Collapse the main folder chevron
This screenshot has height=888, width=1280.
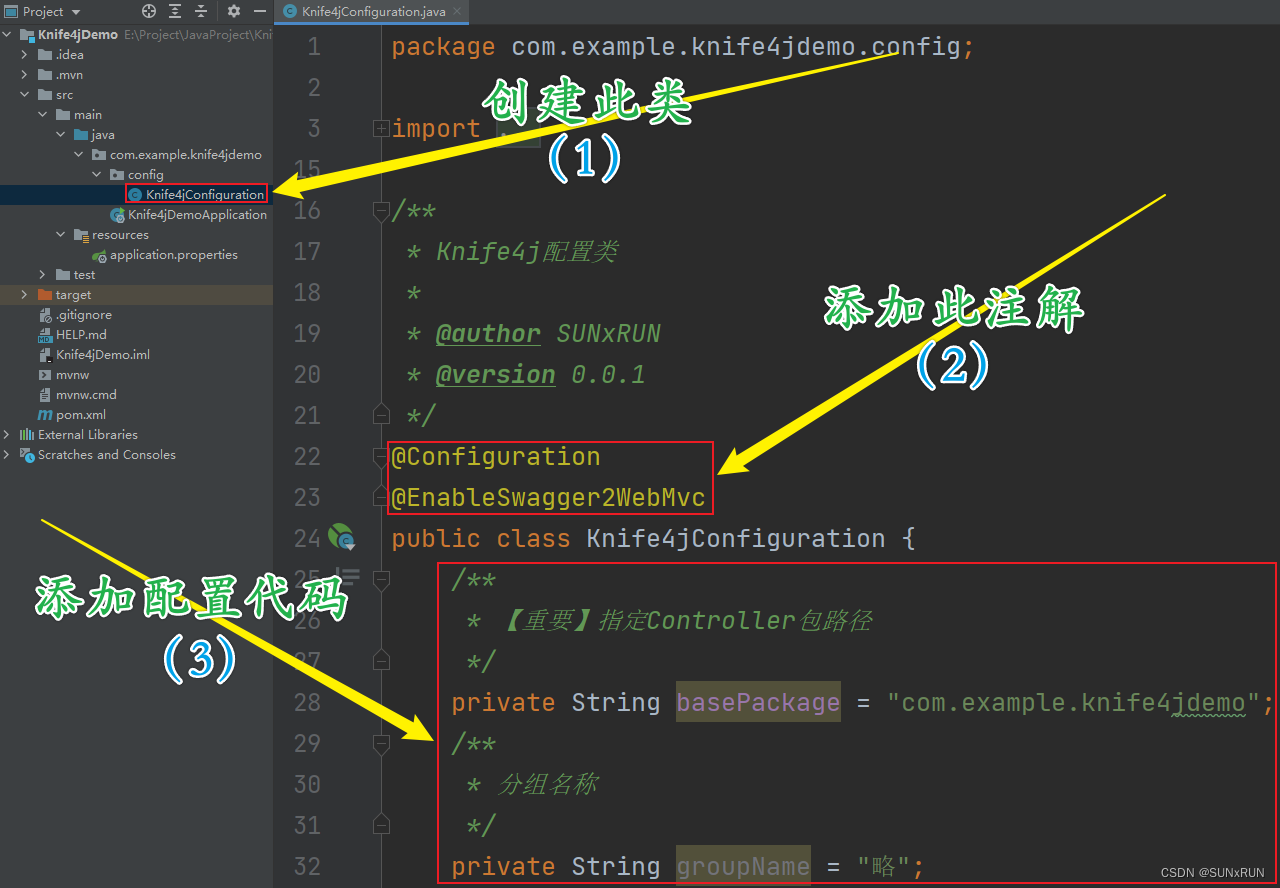(x=43, y=115)
